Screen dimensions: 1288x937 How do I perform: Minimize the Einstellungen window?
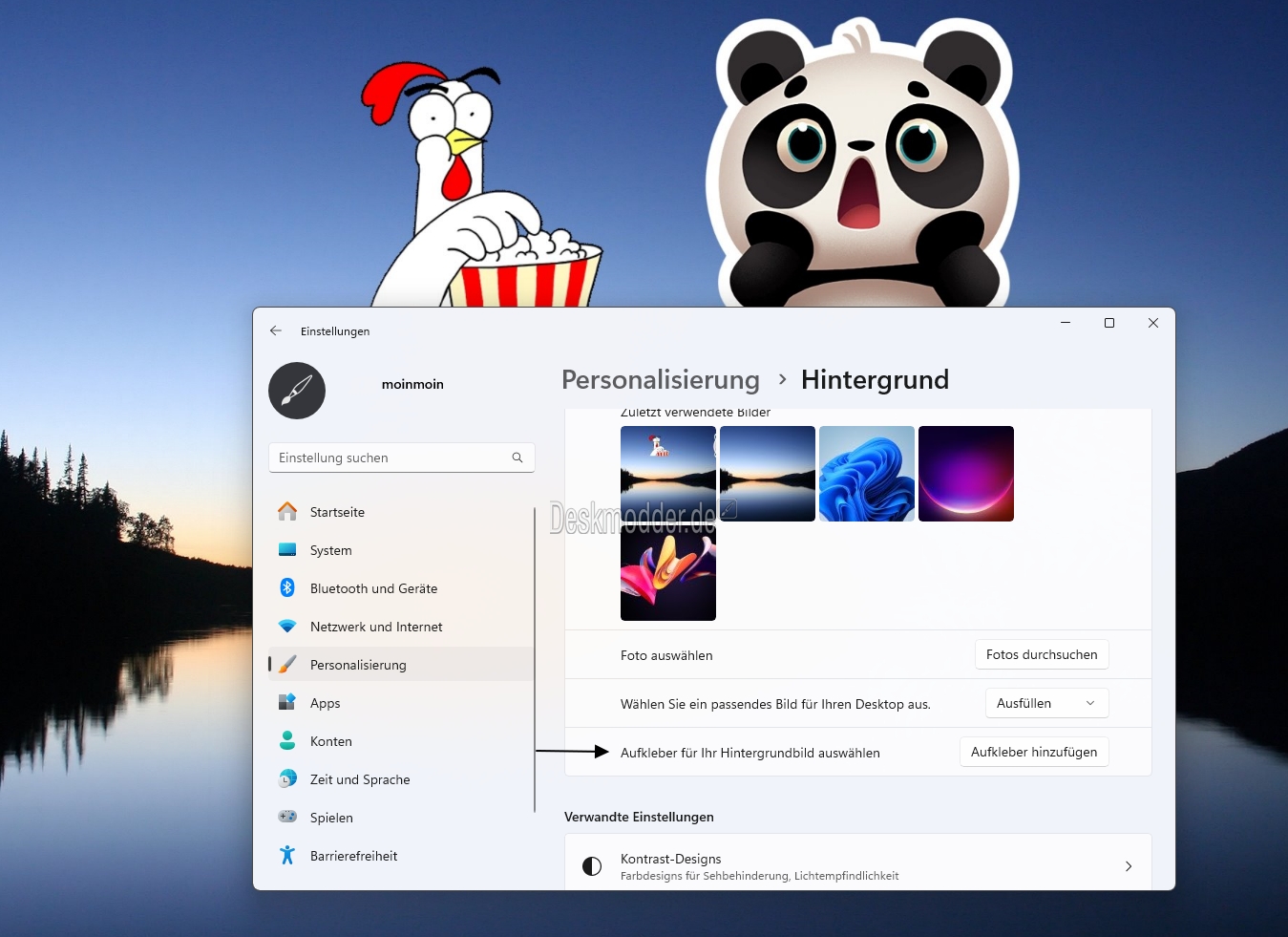(x=1066, y=323)
